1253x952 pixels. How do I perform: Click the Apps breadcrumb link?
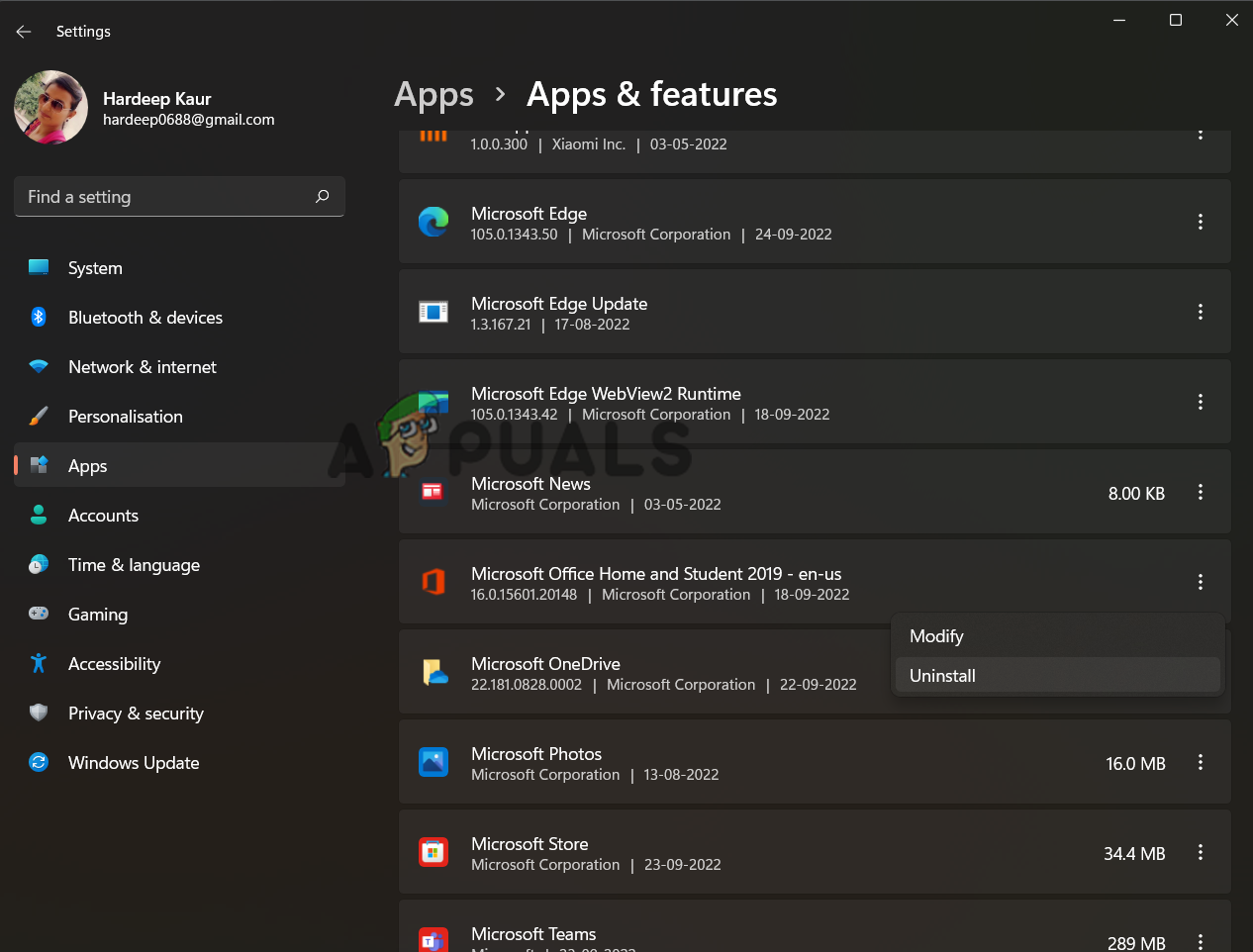[434, 95]
